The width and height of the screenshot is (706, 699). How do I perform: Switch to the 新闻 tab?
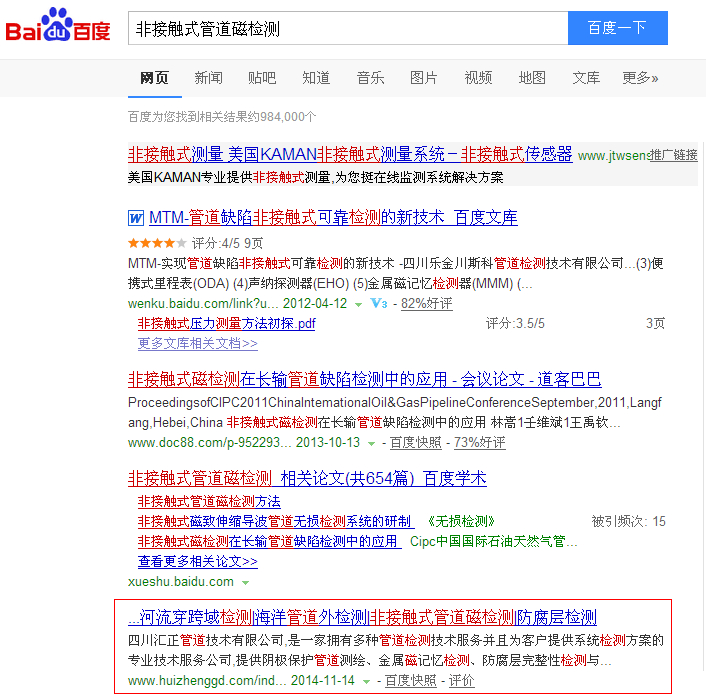coord(208,78)
